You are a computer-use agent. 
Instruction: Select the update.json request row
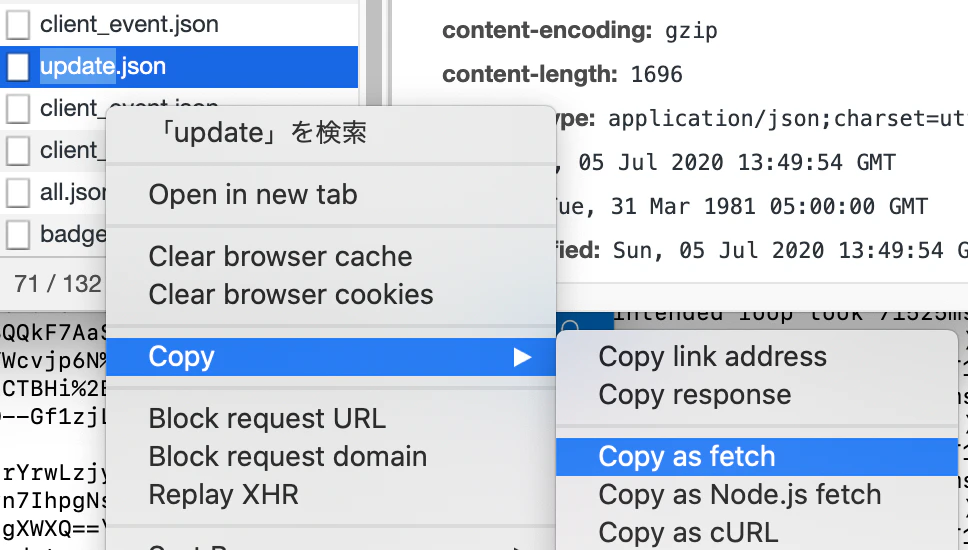(179, 67)
